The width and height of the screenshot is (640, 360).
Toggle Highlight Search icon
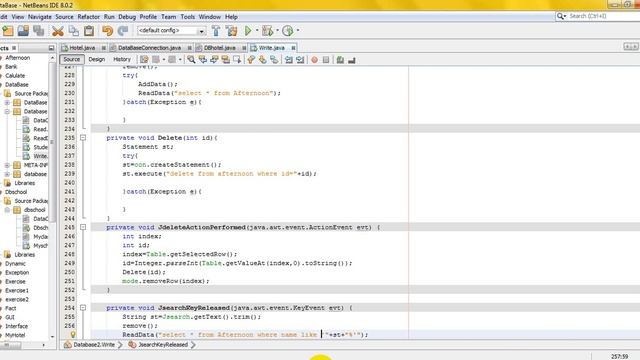click(x=225, y=60)
